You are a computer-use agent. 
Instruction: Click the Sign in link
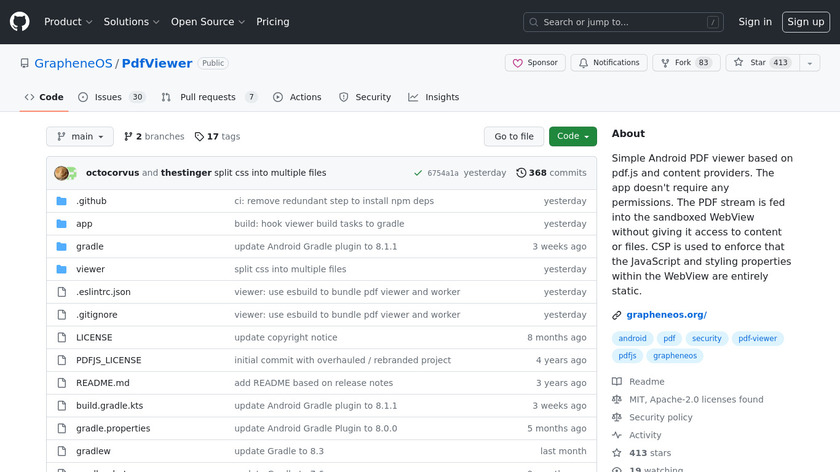point(755,22)
